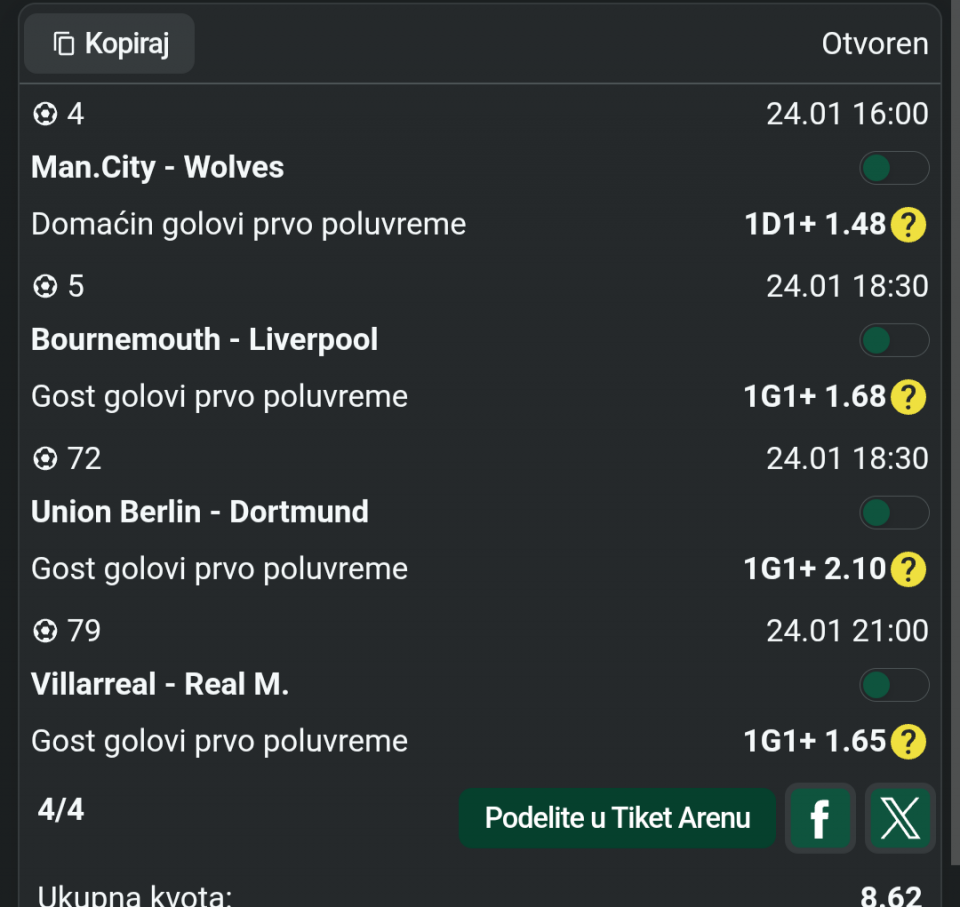Click the help icon beside 1D1+ 1.48
Viewport: 960px width, 907px height.
pyautogui.click(x=908, y=224)
